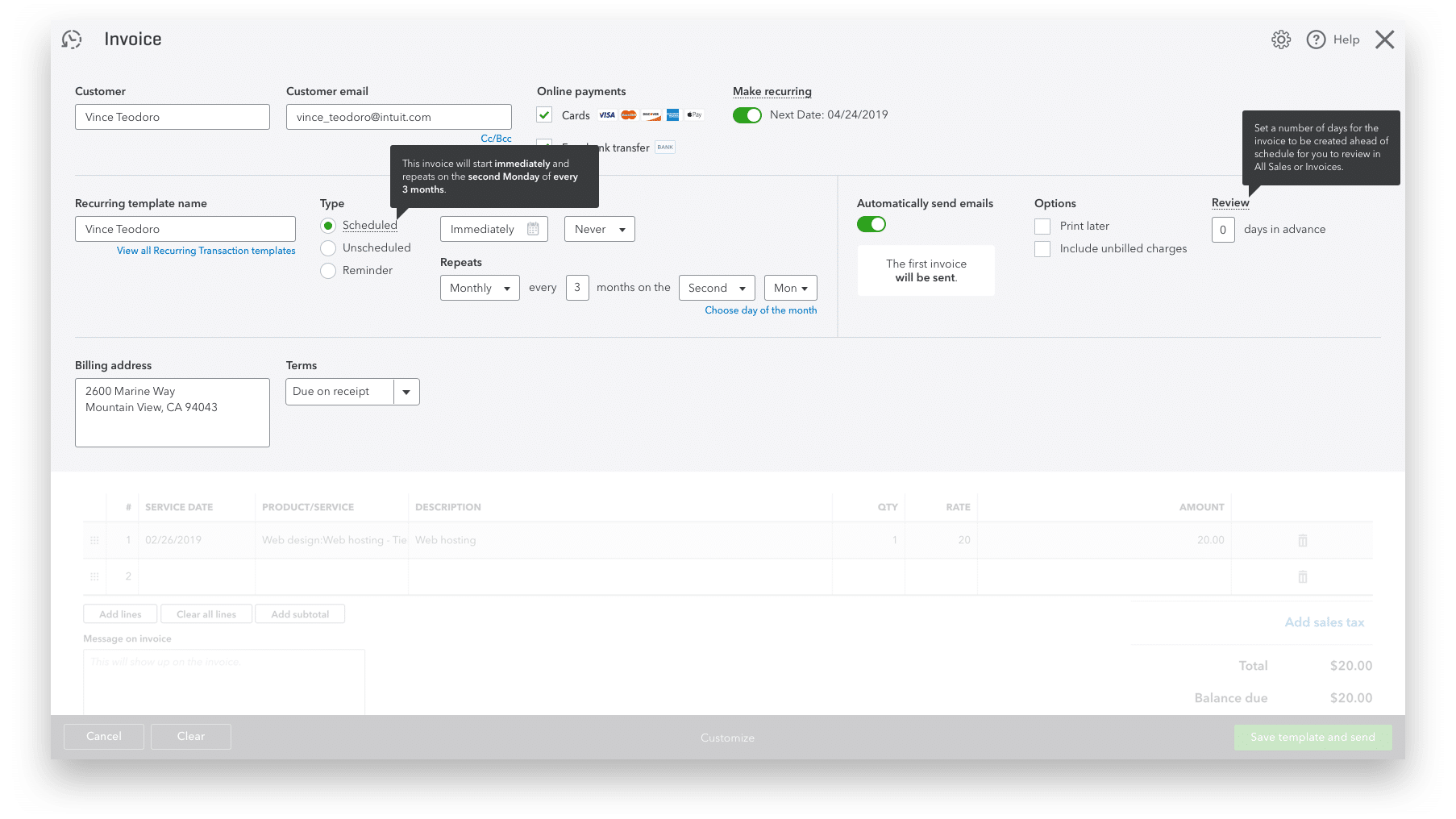Screen dimensions: 1456x819
Task: Click the Web hosting description cell
Action: point(620,540)
